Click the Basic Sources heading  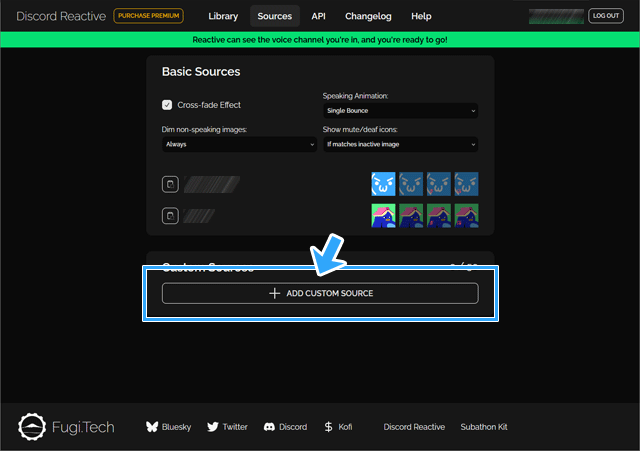click(x=201, y=71)
